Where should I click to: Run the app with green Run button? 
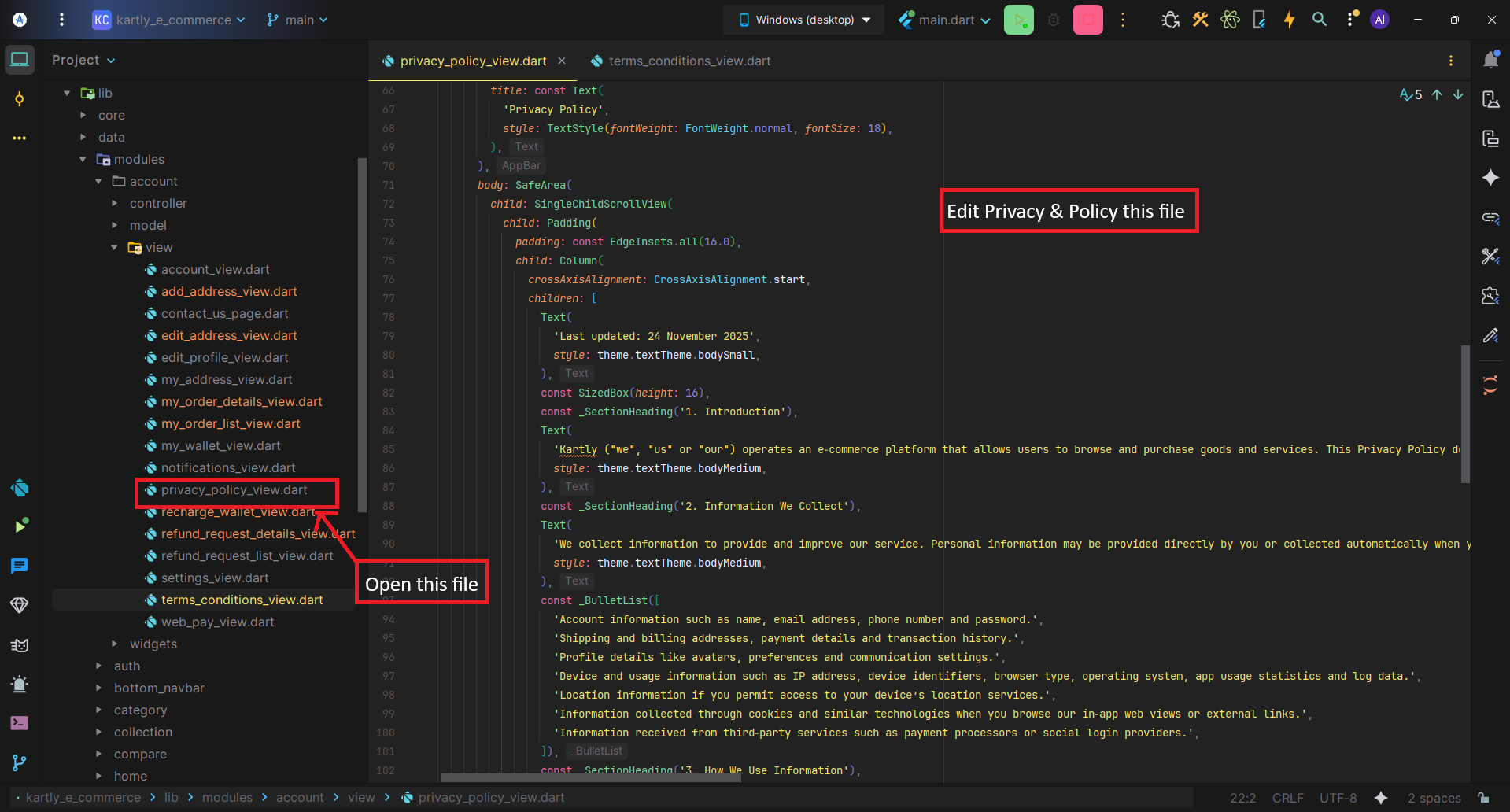1018,20
